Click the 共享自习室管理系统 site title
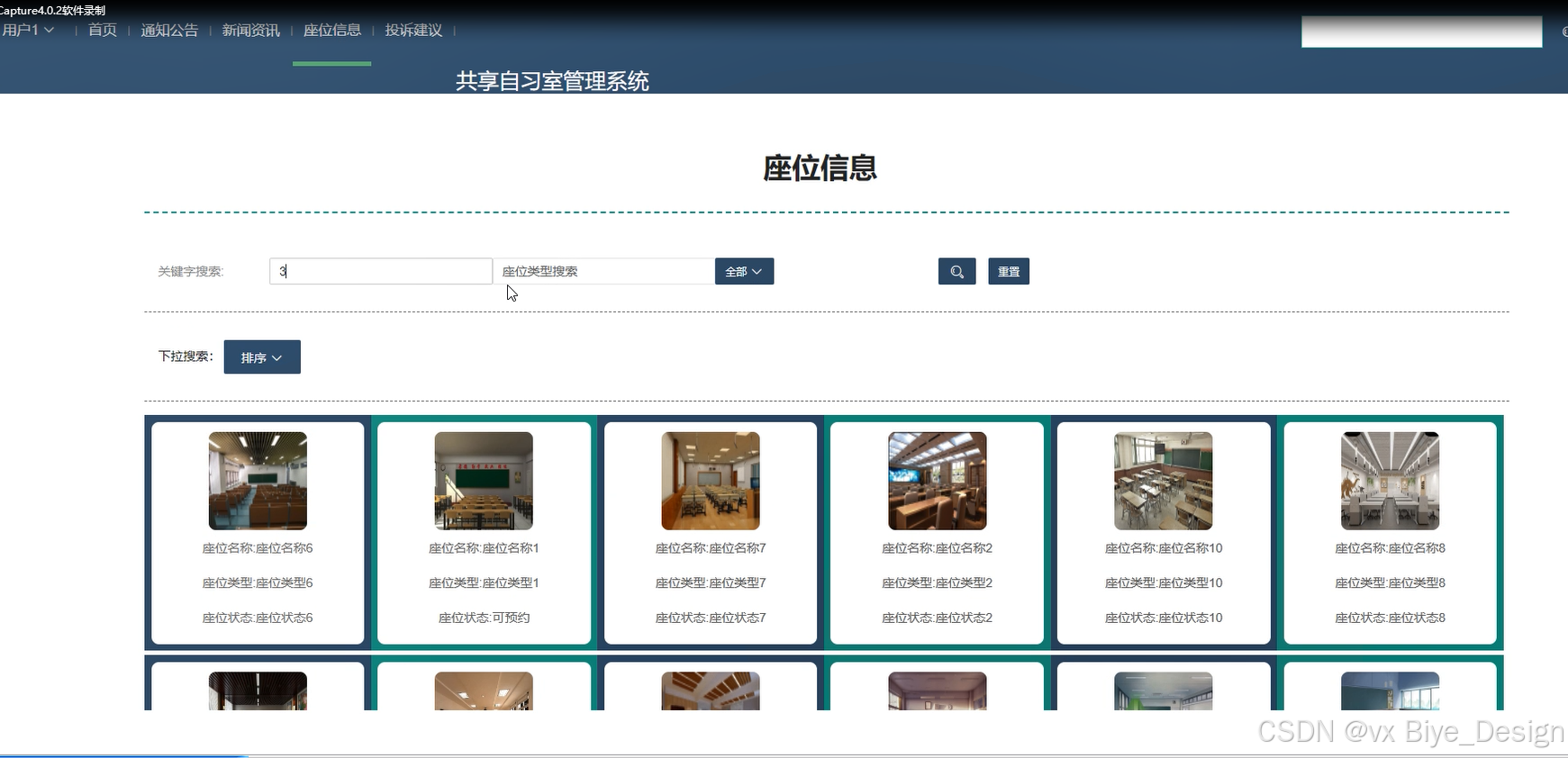 [x=552, y=81]
